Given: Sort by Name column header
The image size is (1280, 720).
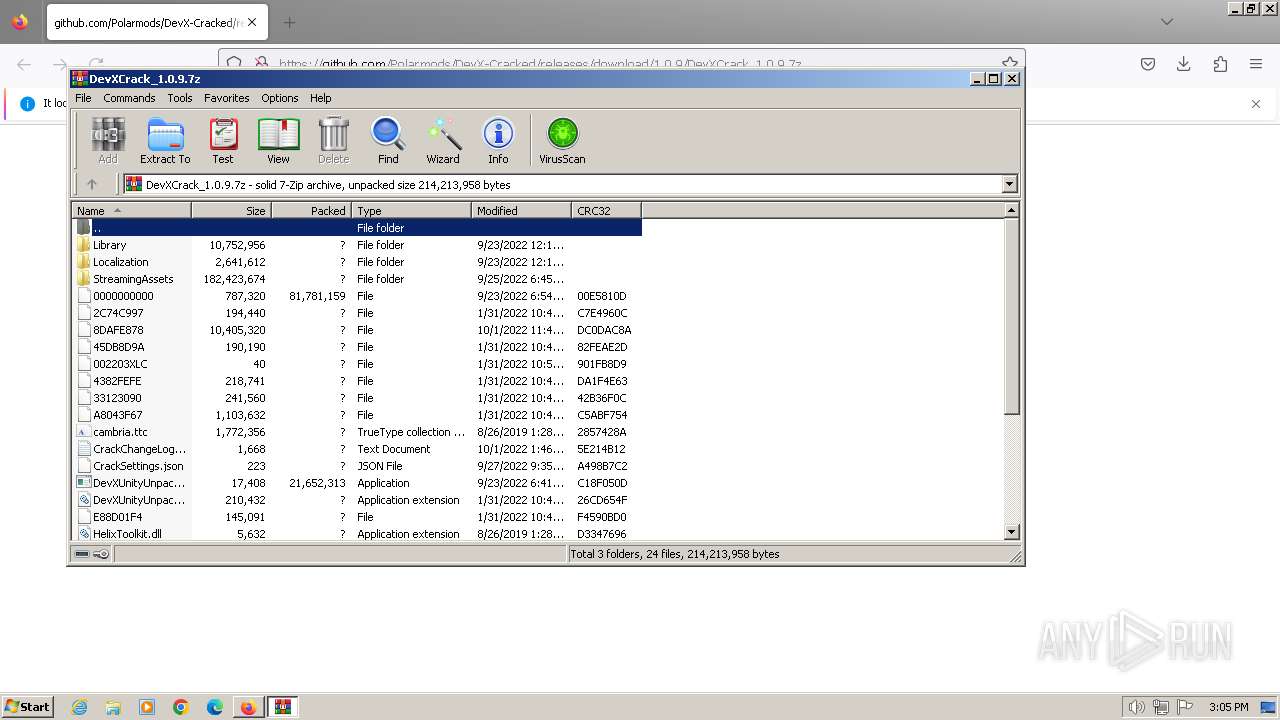Looking at the screenshot, I should tap(131, 210).
